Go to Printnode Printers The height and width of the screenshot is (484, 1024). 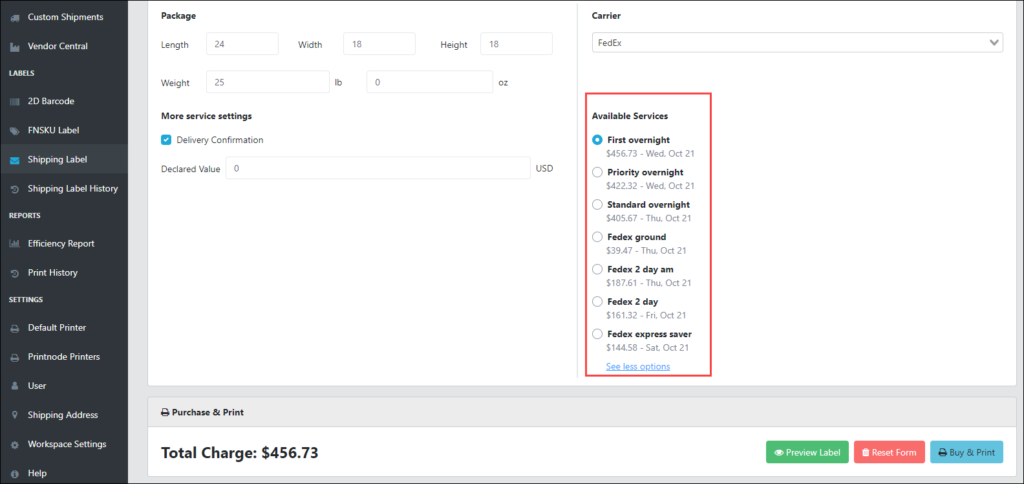(64, 357)
